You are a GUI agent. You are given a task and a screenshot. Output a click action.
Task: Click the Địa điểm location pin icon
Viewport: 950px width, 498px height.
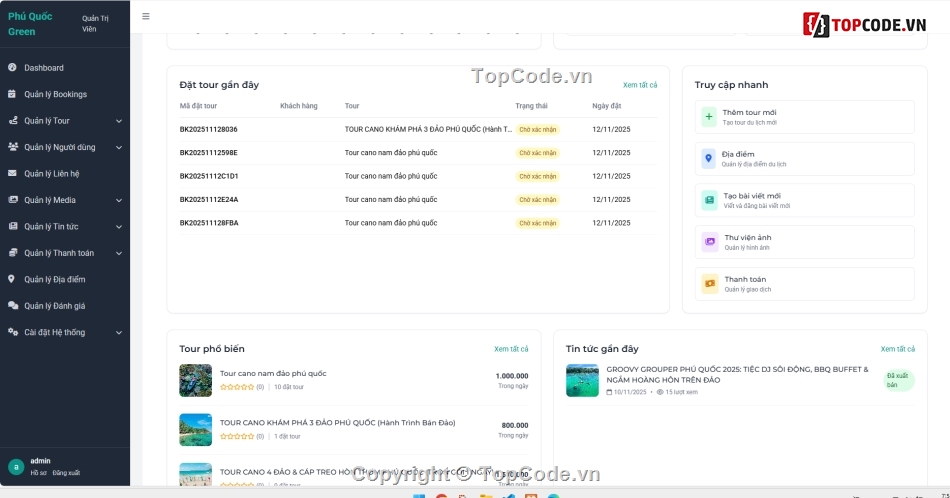709,158
